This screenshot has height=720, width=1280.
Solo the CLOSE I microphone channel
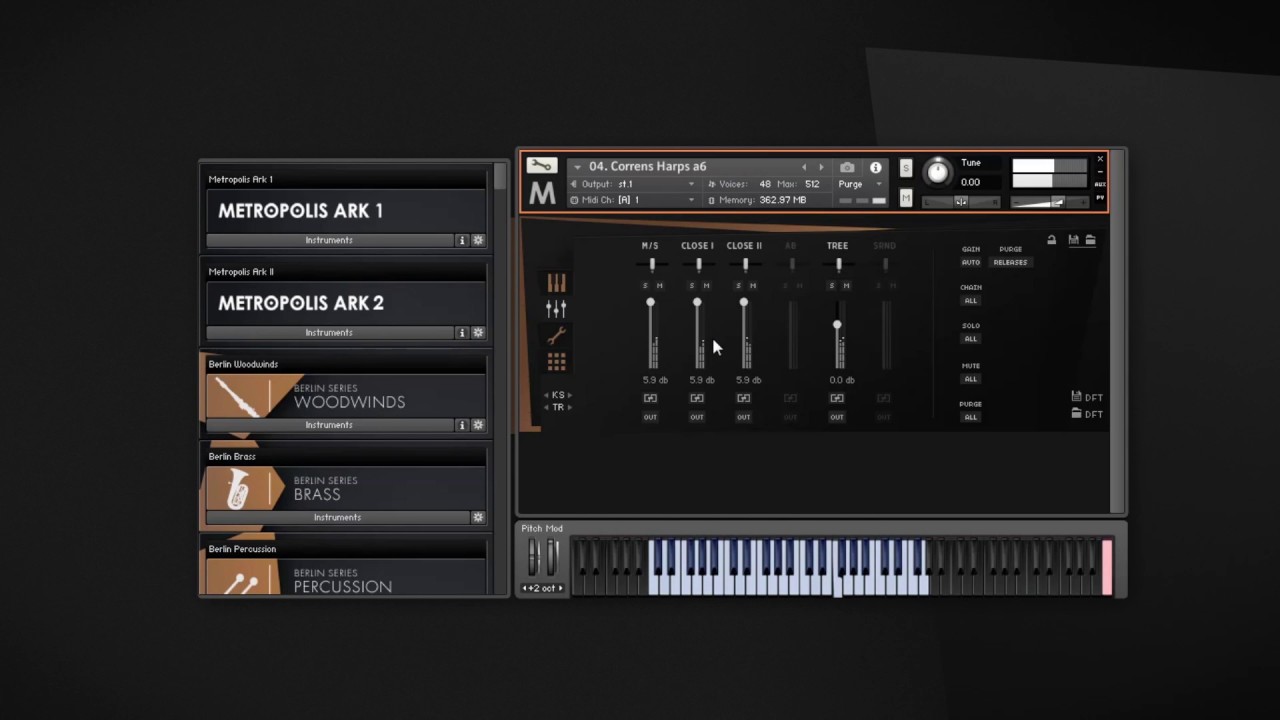pyautogui.click(x=692, y=286)
